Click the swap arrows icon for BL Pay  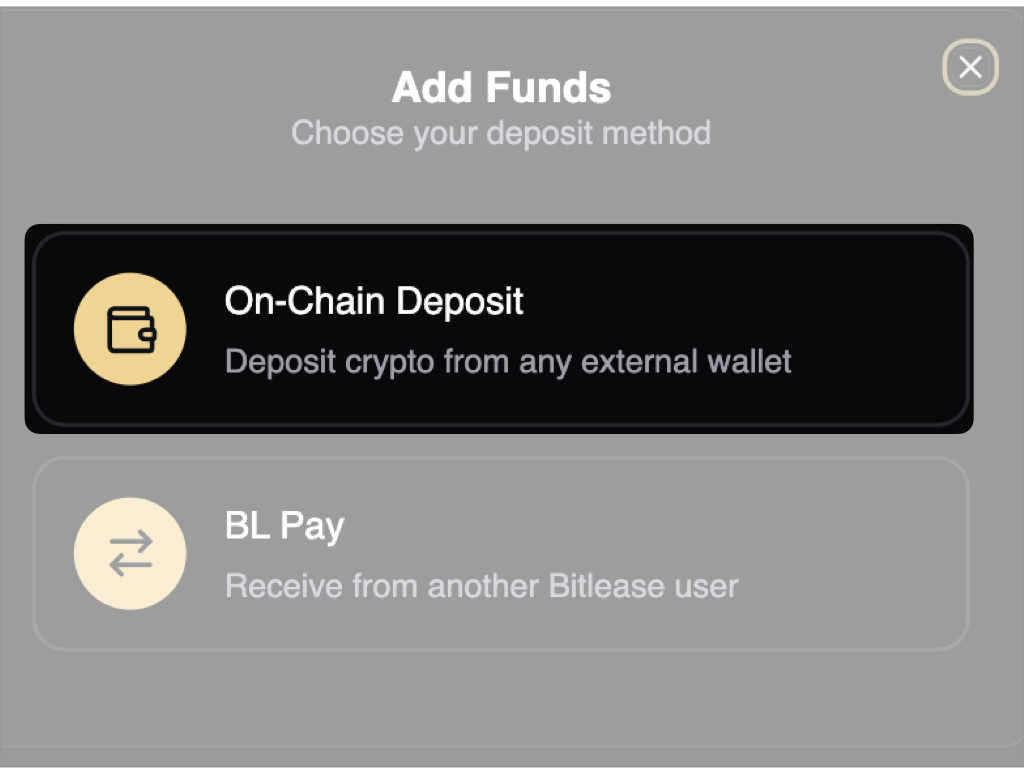130,553
